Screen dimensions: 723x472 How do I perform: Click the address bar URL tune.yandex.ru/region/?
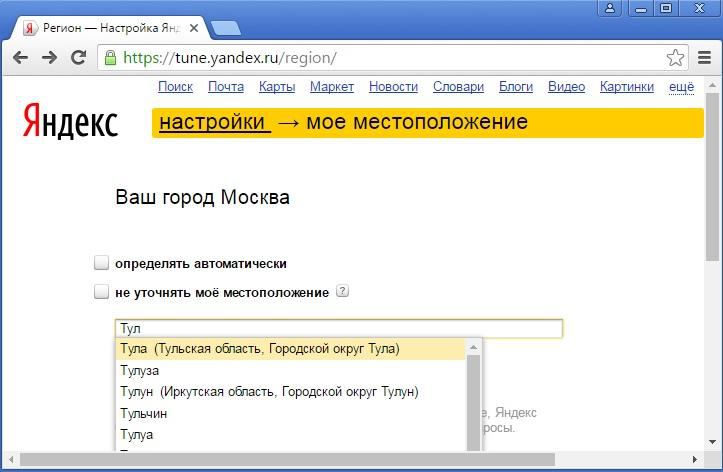point(230,58)
